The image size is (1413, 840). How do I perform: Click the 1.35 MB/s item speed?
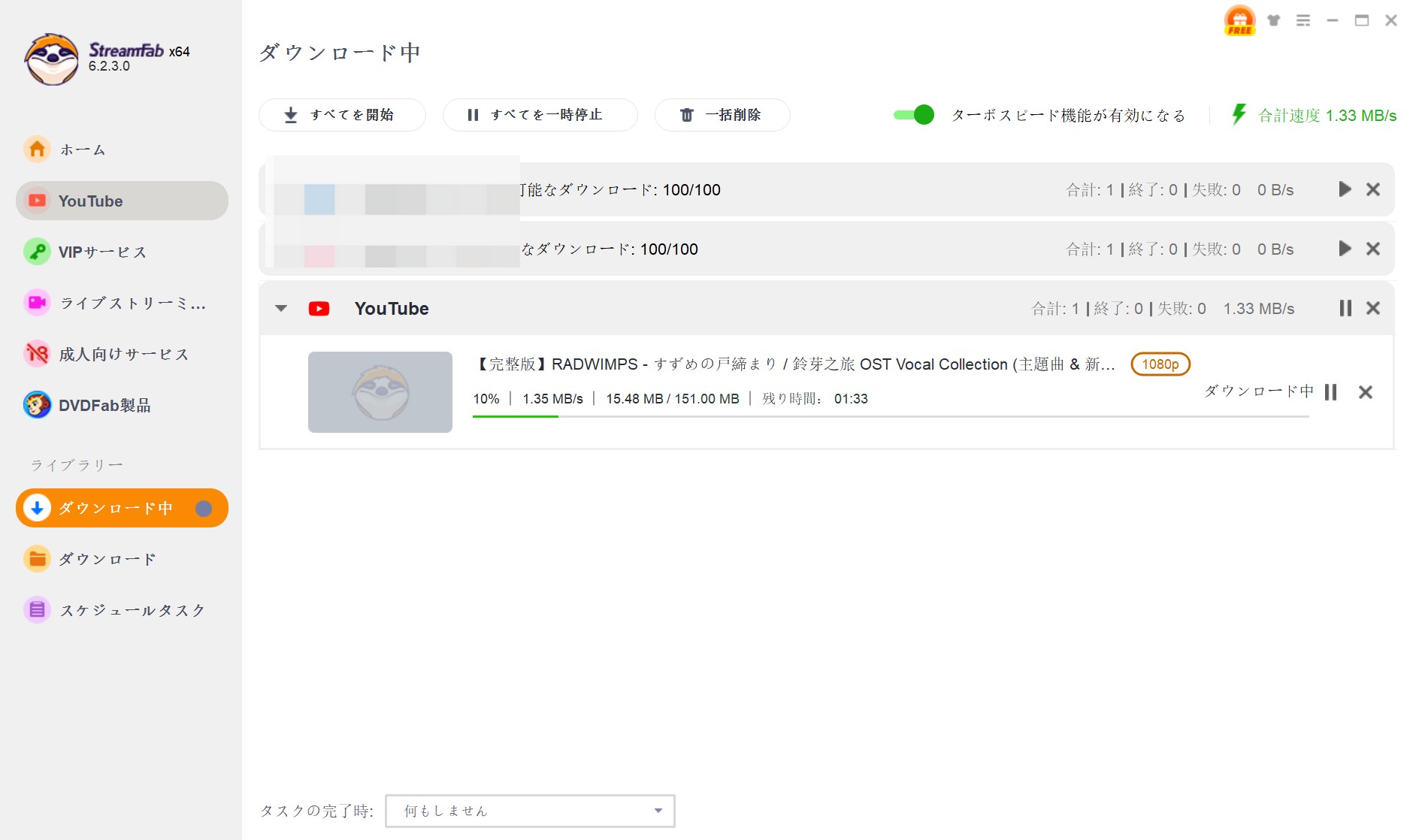click(552, 399)
